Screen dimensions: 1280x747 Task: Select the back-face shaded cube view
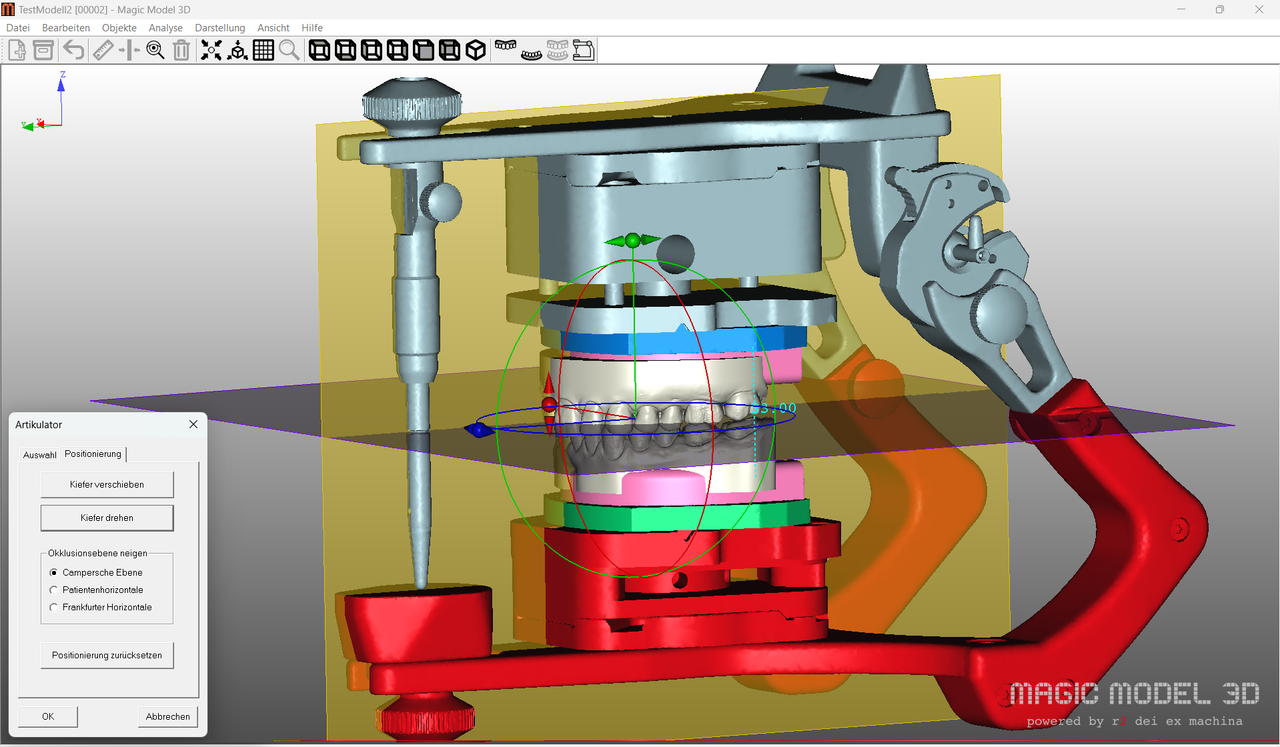(x=449, y=50)
